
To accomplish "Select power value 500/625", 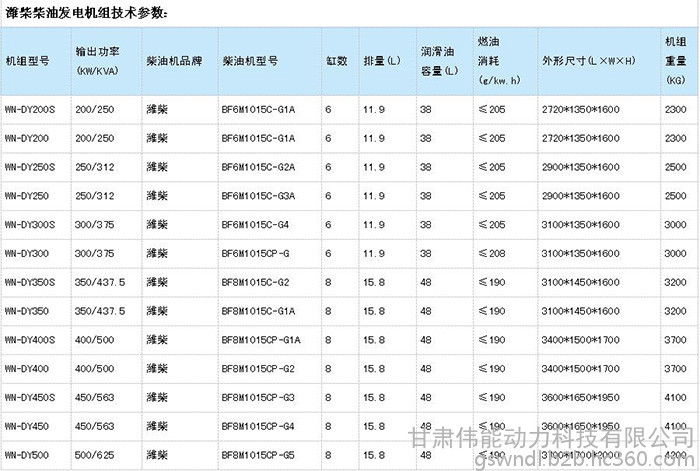I will [95, 455].
